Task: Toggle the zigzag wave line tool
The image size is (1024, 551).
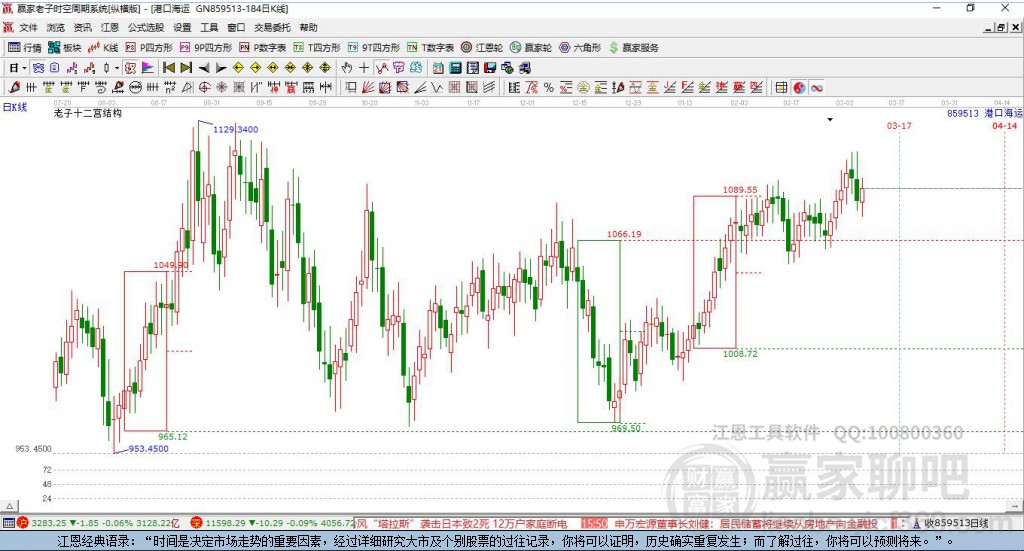Action: click(381, 68)
